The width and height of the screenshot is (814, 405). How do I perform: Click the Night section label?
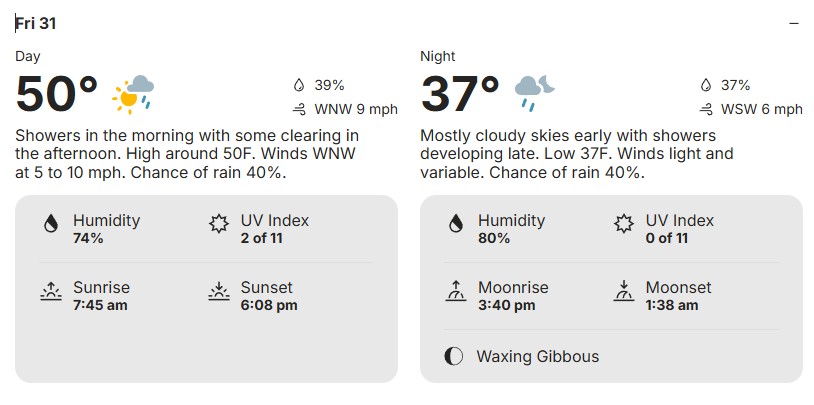coord(438,56)
